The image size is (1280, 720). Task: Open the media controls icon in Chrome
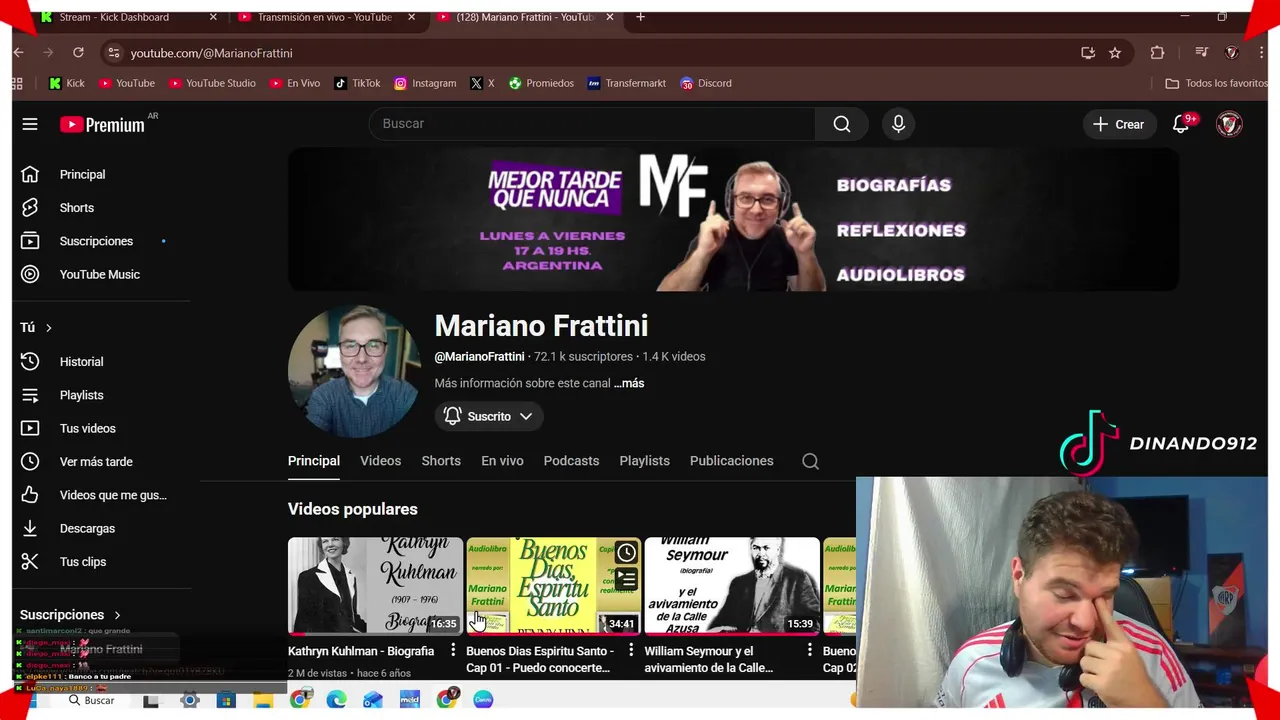1202,53
